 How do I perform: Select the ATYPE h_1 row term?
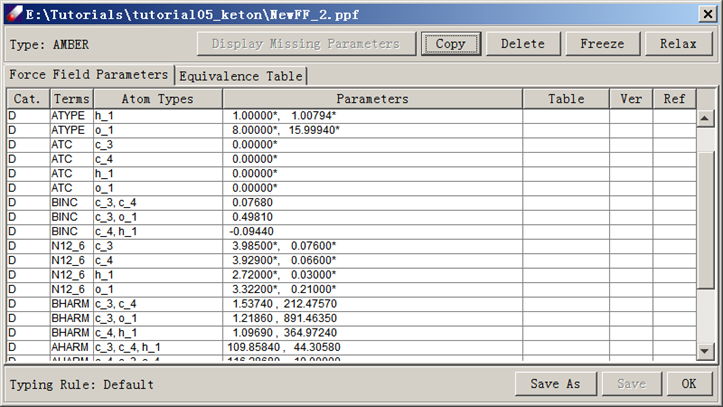point(71,116)
